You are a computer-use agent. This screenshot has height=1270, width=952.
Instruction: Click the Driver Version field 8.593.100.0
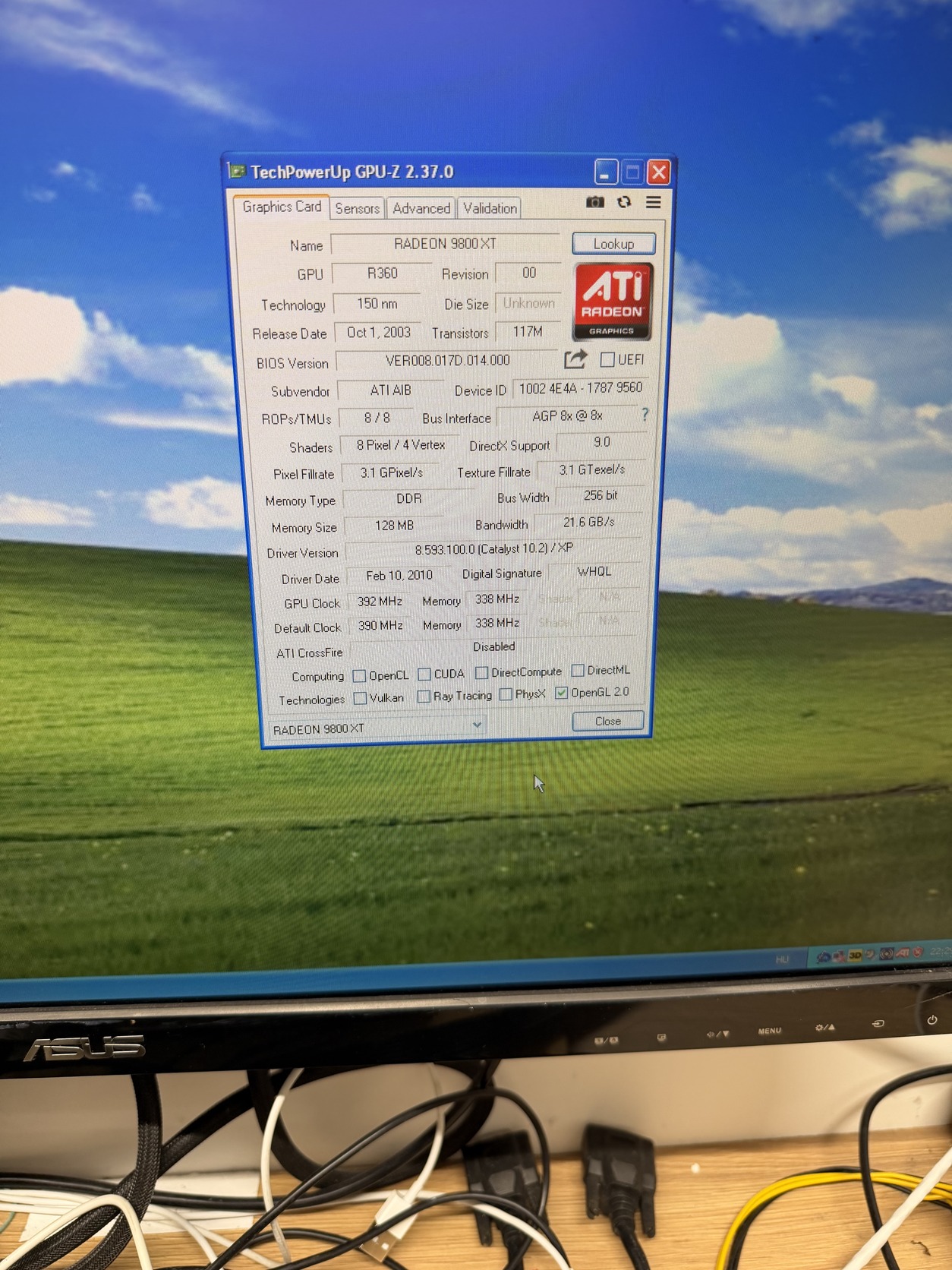tap(493, 549)
